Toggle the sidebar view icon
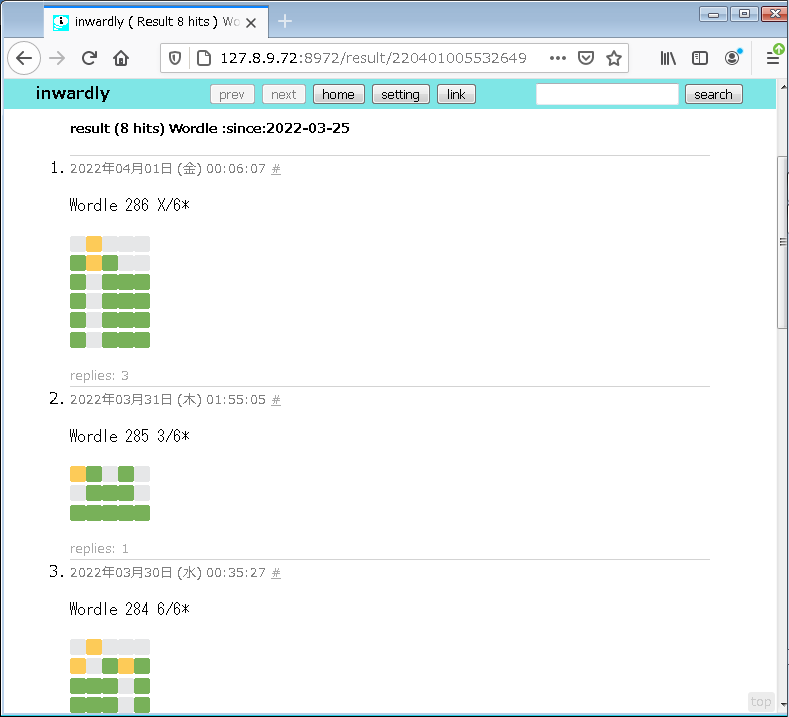 click(699, 58)
